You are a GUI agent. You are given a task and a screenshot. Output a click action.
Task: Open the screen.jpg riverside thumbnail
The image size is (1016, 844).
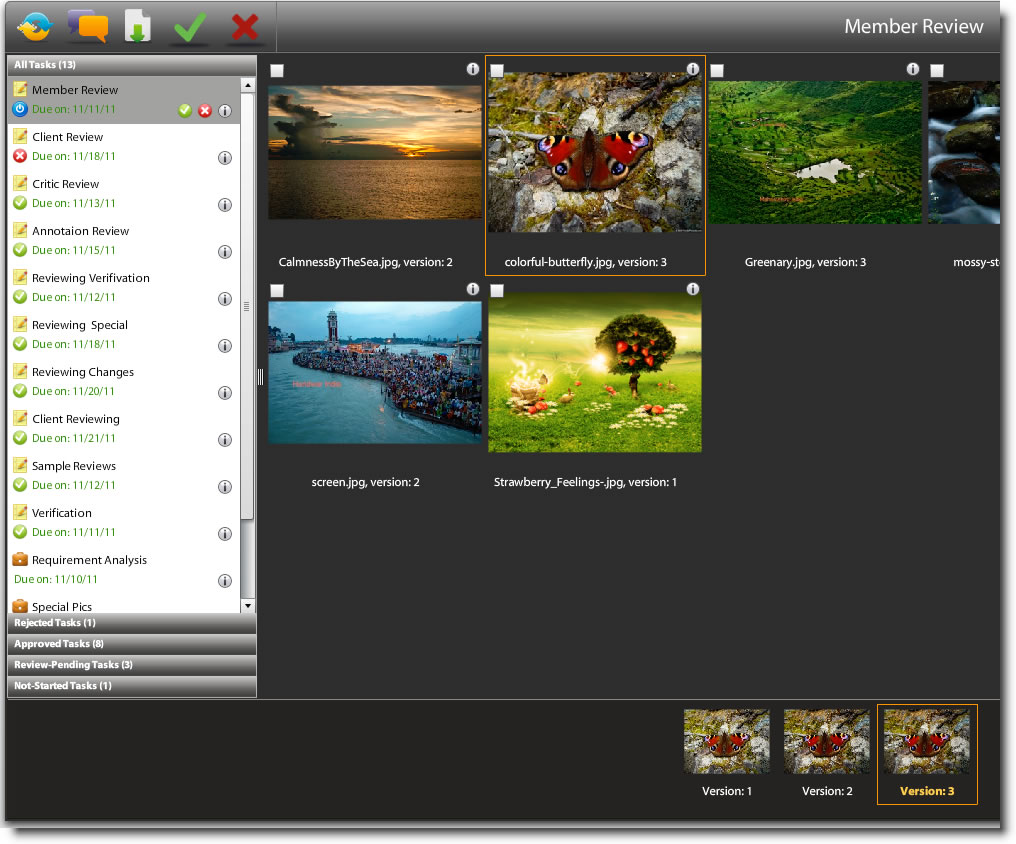(375, 372)
